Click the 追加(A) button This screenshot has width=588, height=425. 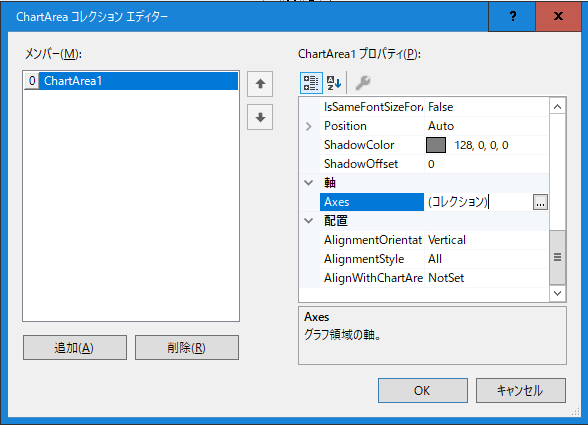click(x=75, y=348)
